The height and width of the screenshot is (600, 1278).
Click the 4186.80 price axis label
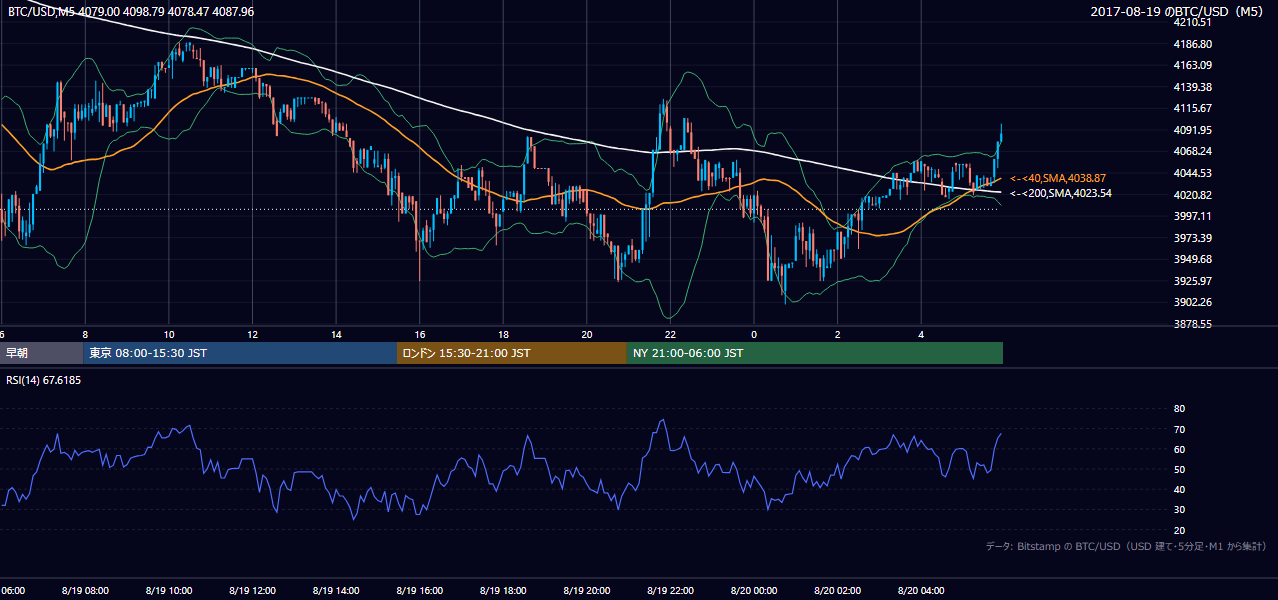(x=1193, y=44)
